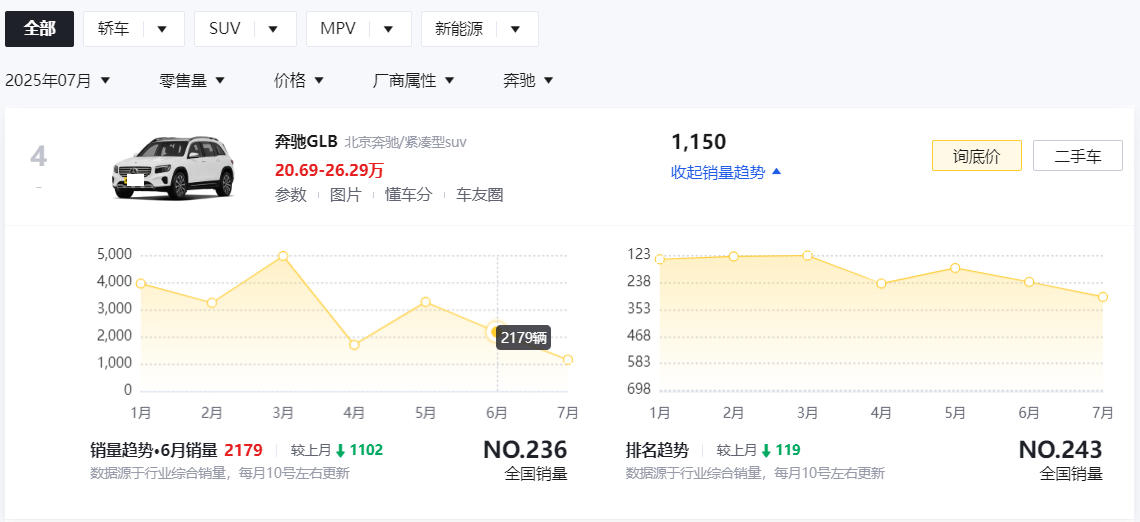This screenshot has height=522, width=1140.
Task: Open the 价格 filter dropdown
Action: [x=299, y=81]
